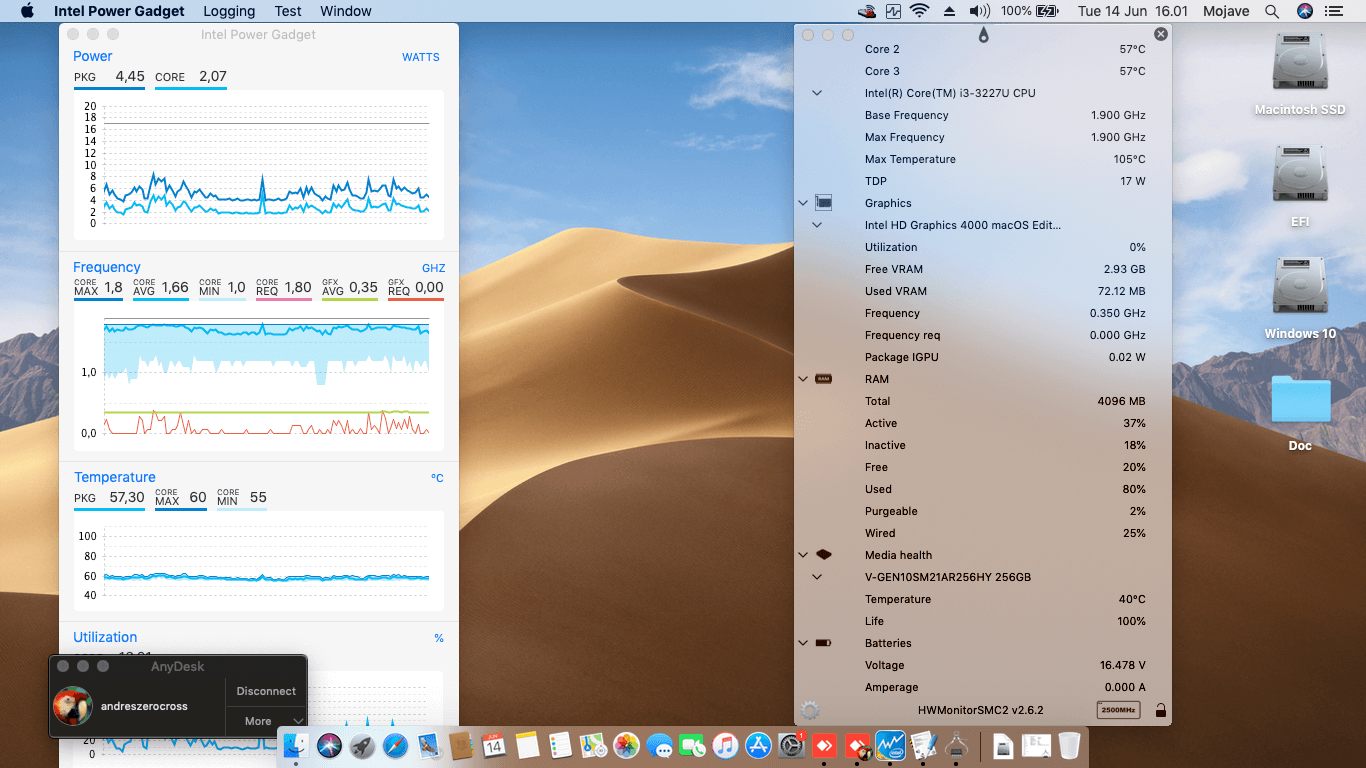This screenshot has height=768, width=1366.
Task: Open the Test menu
Action: (288, 11)
